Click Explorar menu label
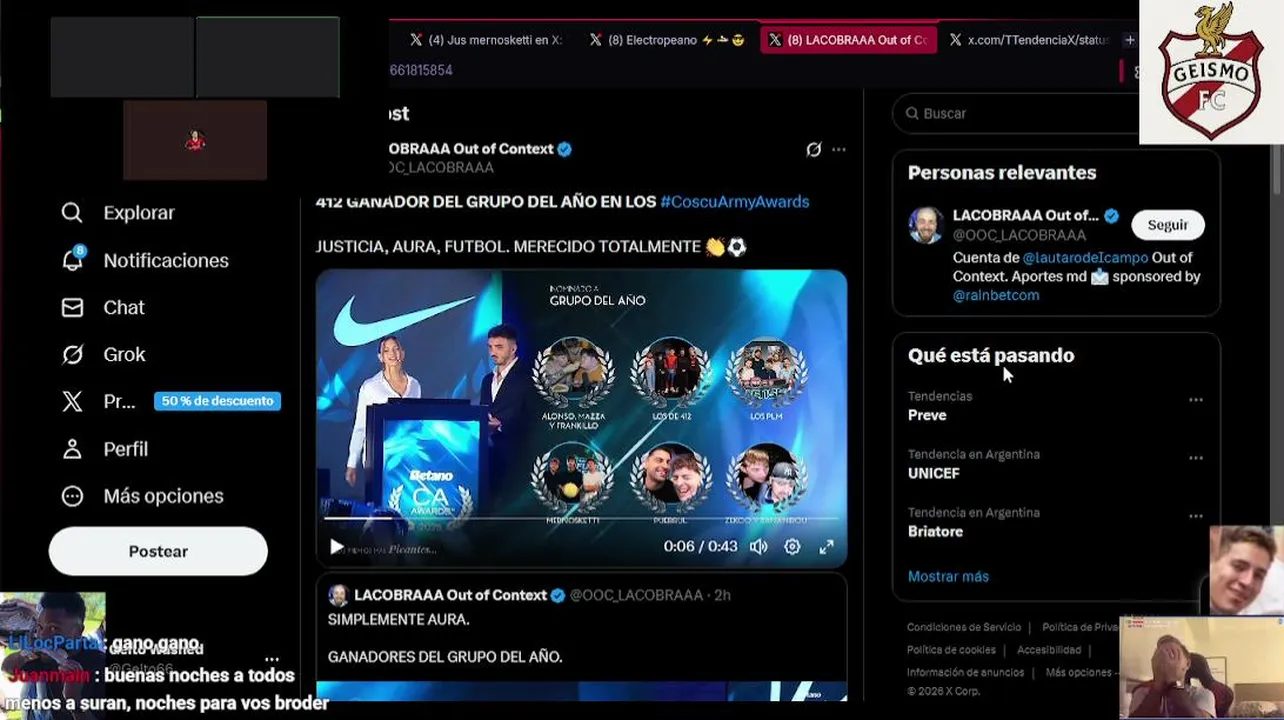 pos(139,213)
